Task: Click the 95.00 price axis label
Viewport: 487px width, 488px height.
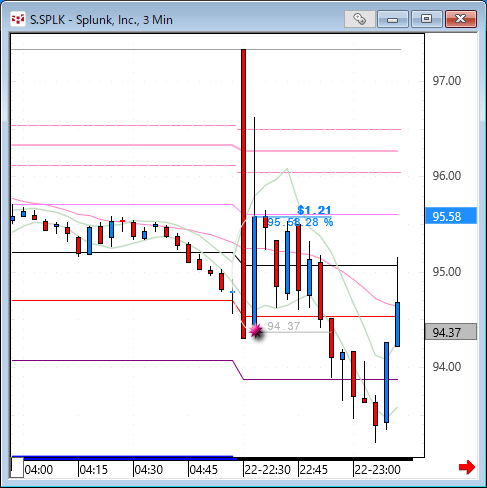Action: 447,272
